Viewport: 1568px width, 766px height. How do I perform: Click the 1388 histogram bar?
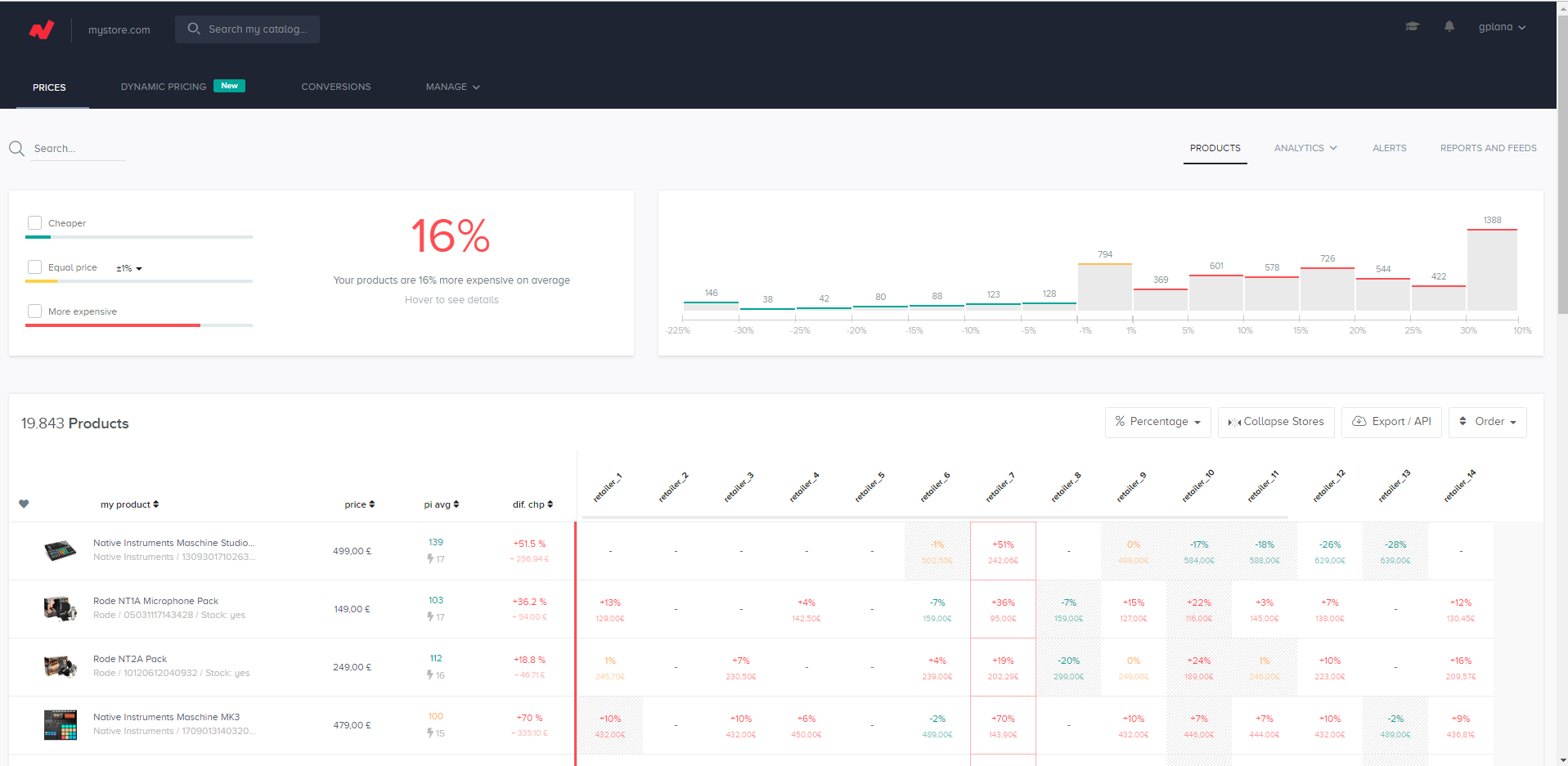click(1492, 270)
